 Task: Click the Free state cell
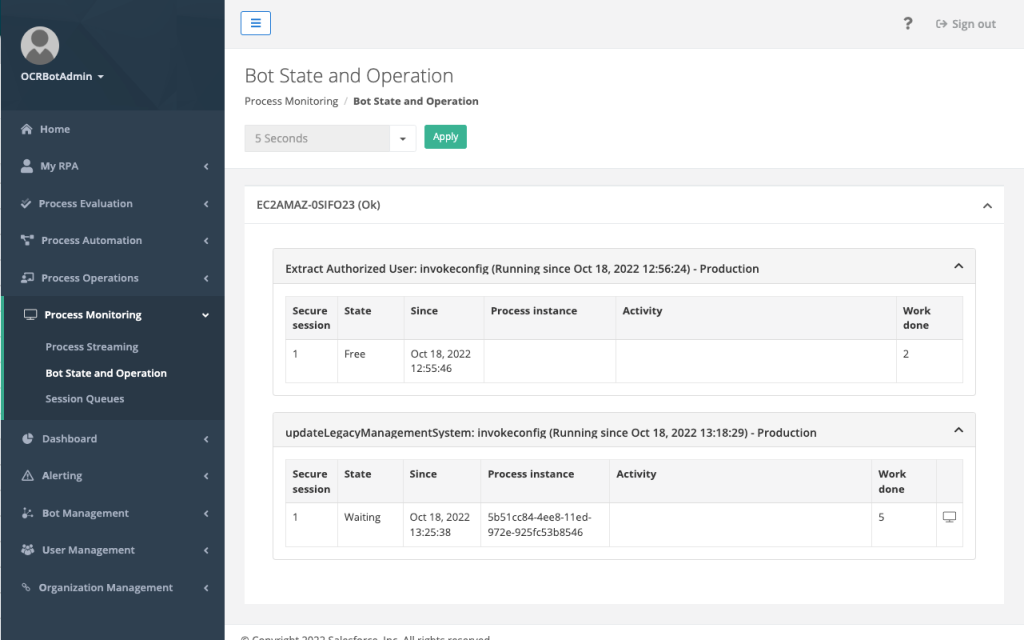coord(370,361)
